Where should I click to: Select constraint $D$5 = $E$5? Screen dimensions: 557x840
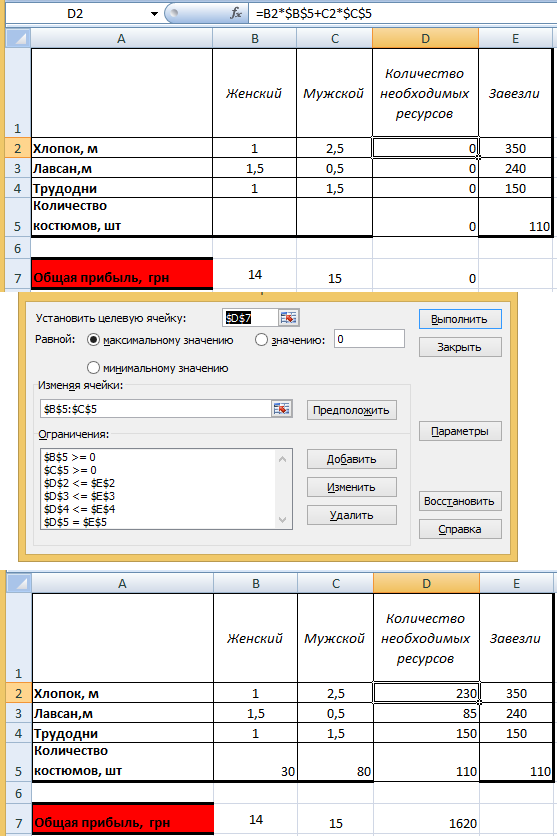click(75, 522)
